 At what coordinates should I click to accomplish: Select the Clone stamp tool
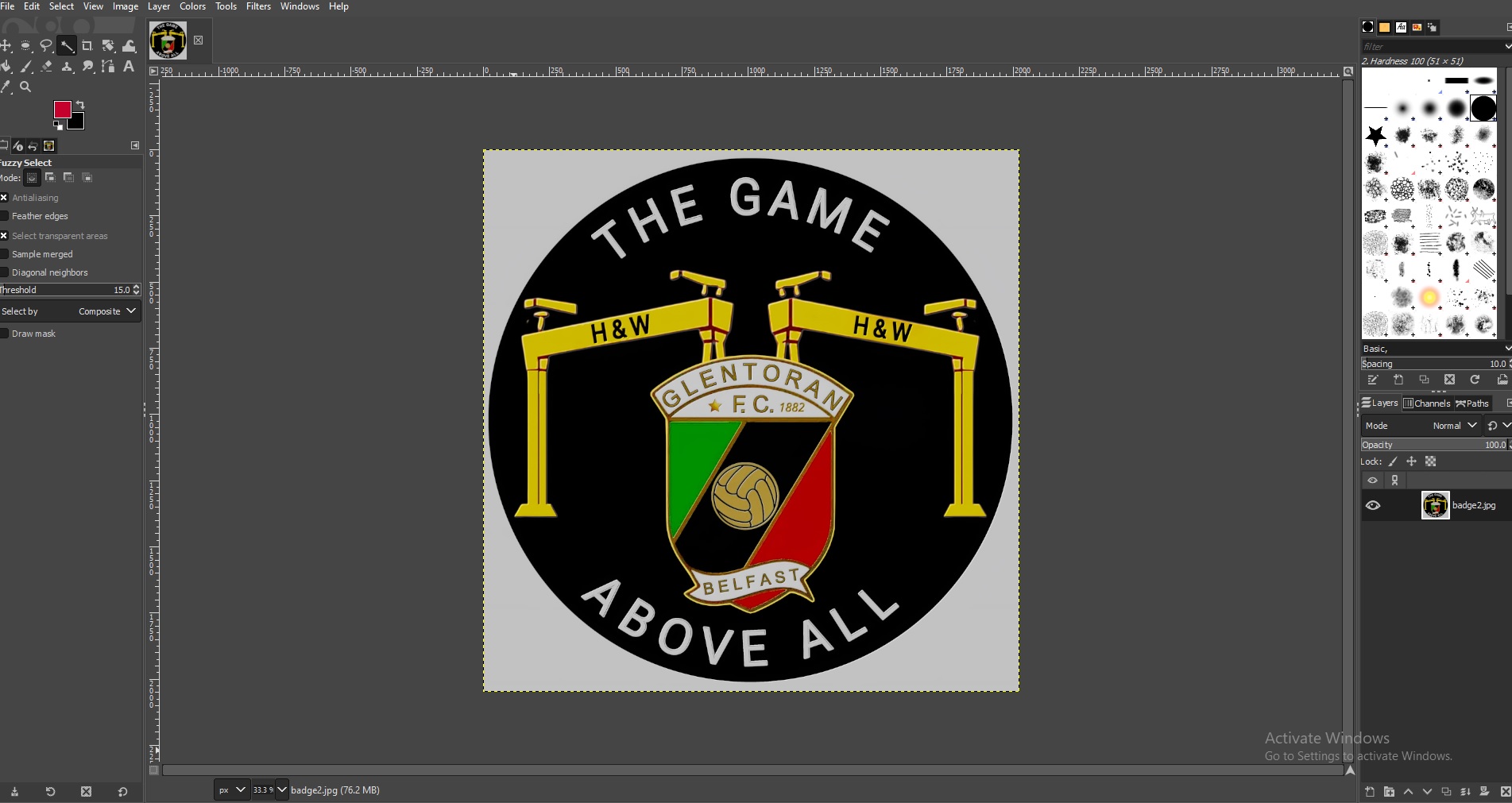[x=67, y=67]
